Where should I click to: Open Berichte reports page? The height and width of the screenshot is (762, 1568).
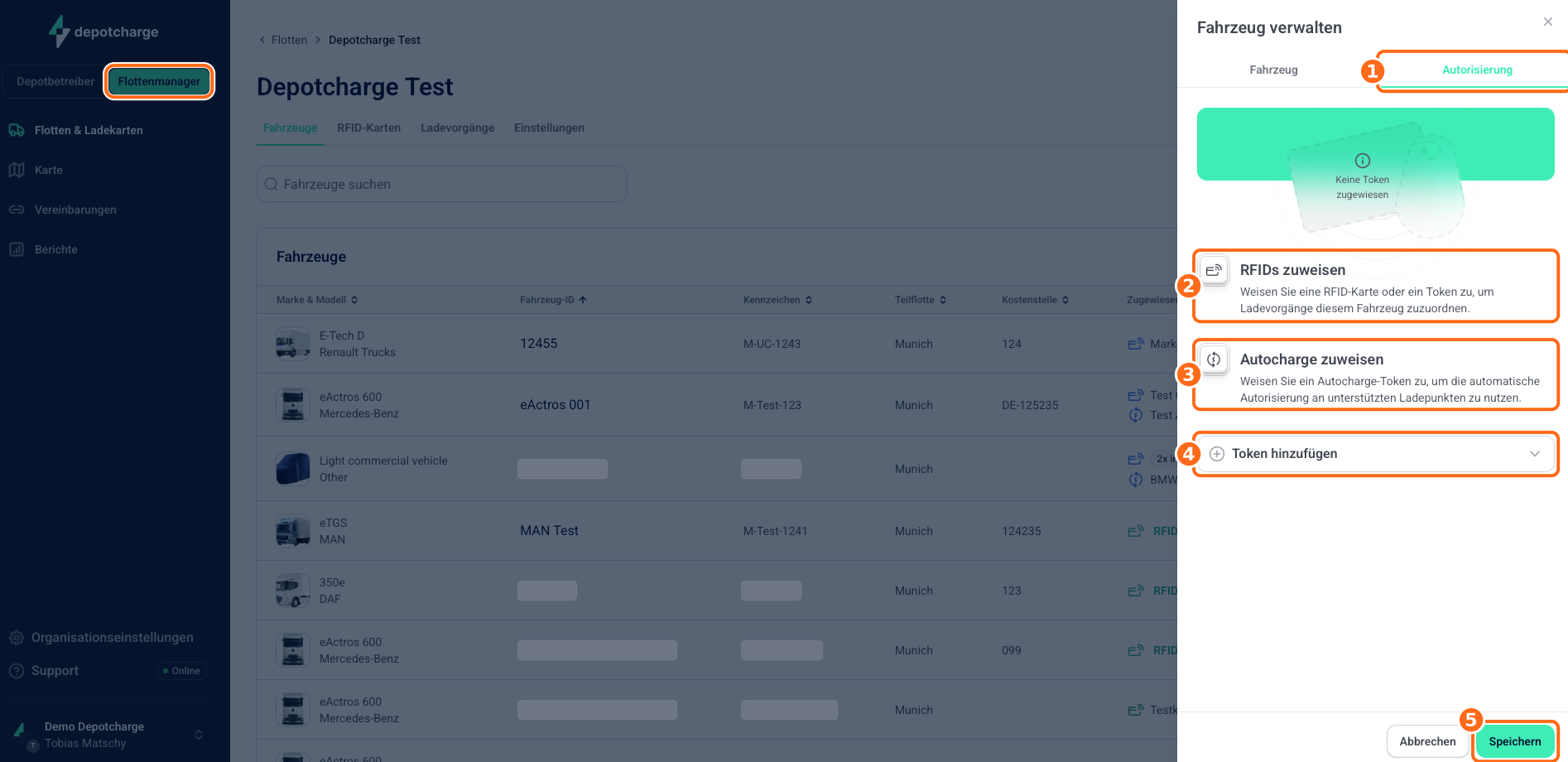(56, 249)
